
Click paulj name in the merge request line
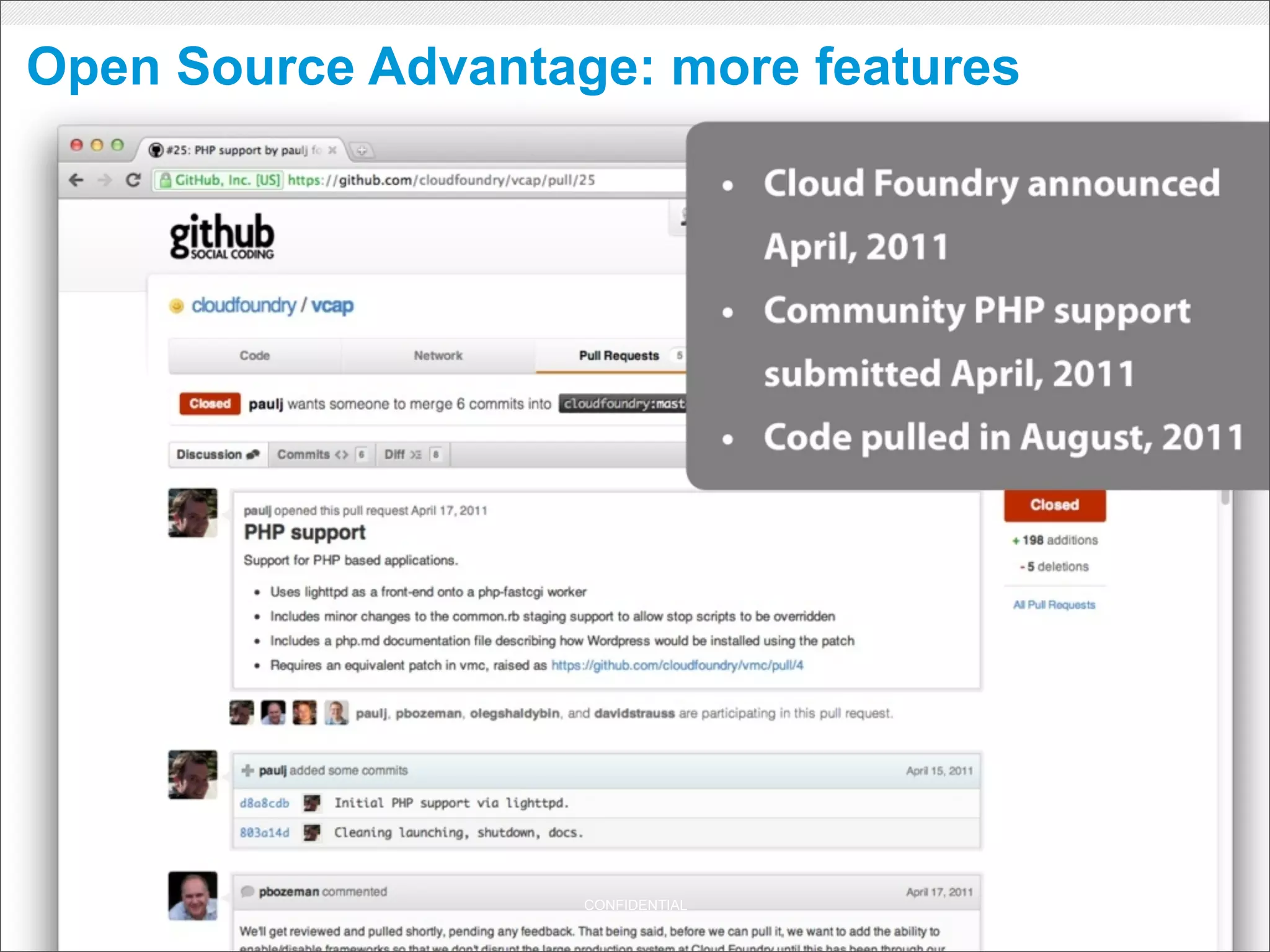pos(266,405)
